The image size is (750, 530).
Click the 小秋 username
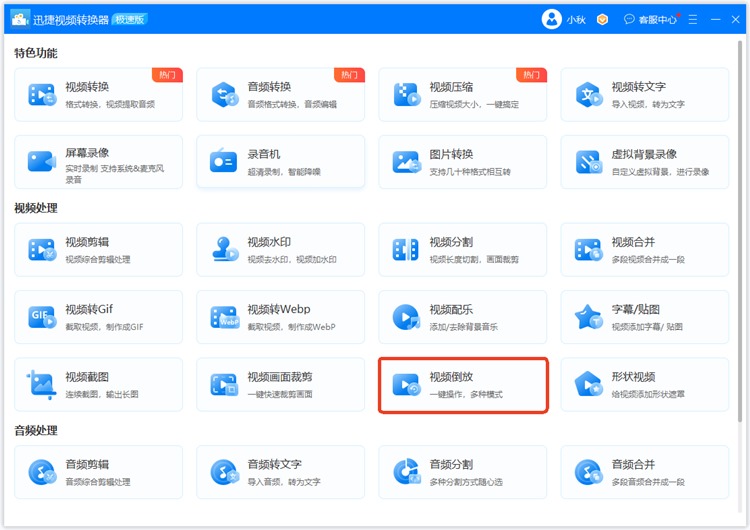pyautogui.click(x=576, y=20)
